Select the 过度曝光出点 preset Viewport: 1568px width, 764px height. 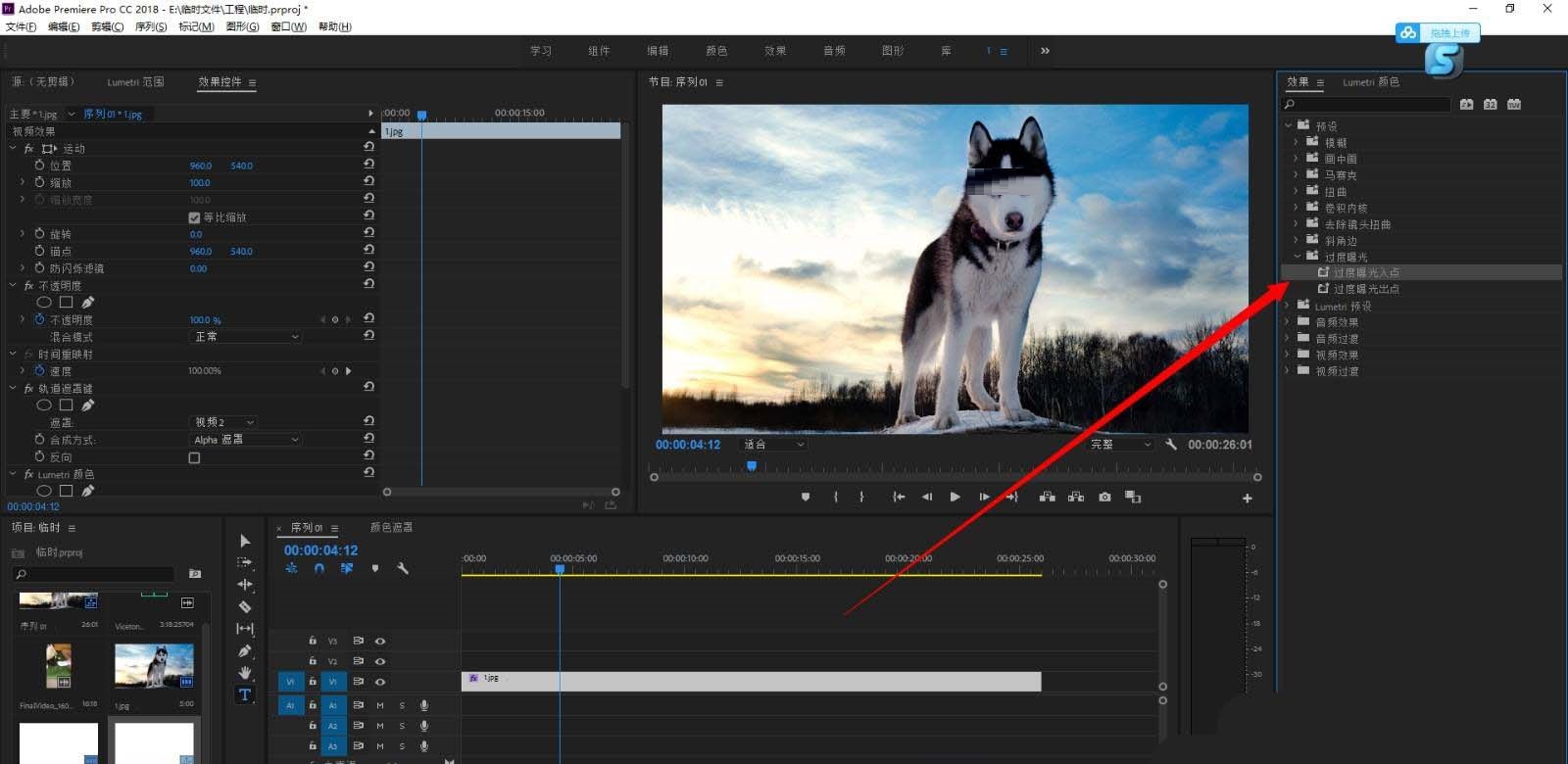[x=1366, y=289]
